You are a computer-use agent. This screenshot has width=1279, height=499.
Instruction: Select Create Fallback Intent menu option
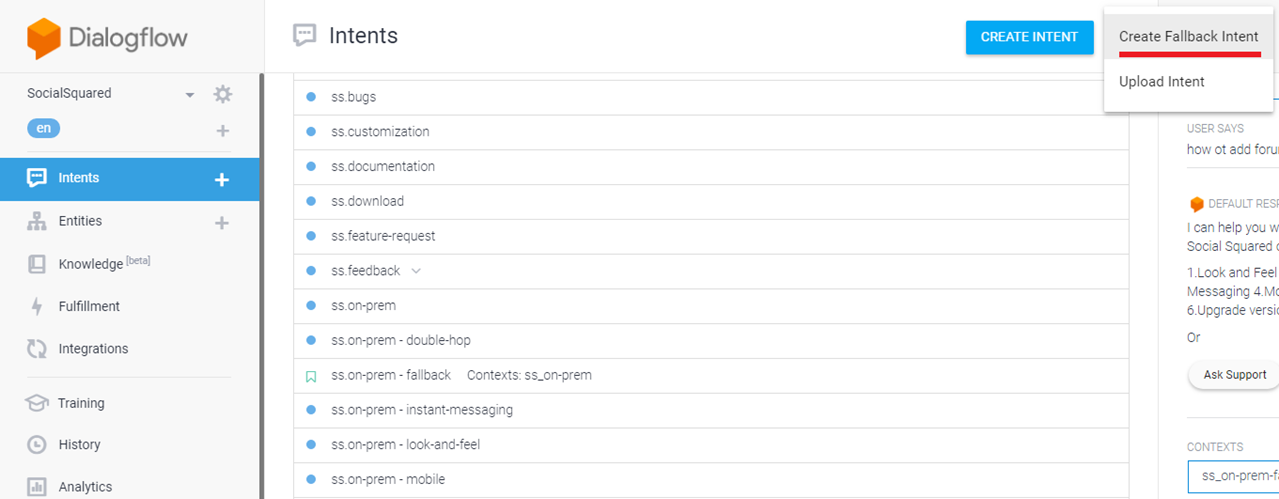1188,36
